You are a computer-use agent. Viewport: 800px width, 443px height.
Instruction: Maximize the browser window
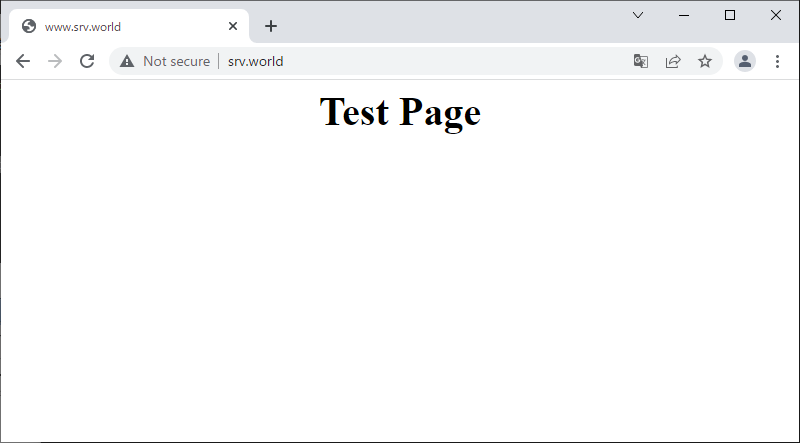click(730, 15)
